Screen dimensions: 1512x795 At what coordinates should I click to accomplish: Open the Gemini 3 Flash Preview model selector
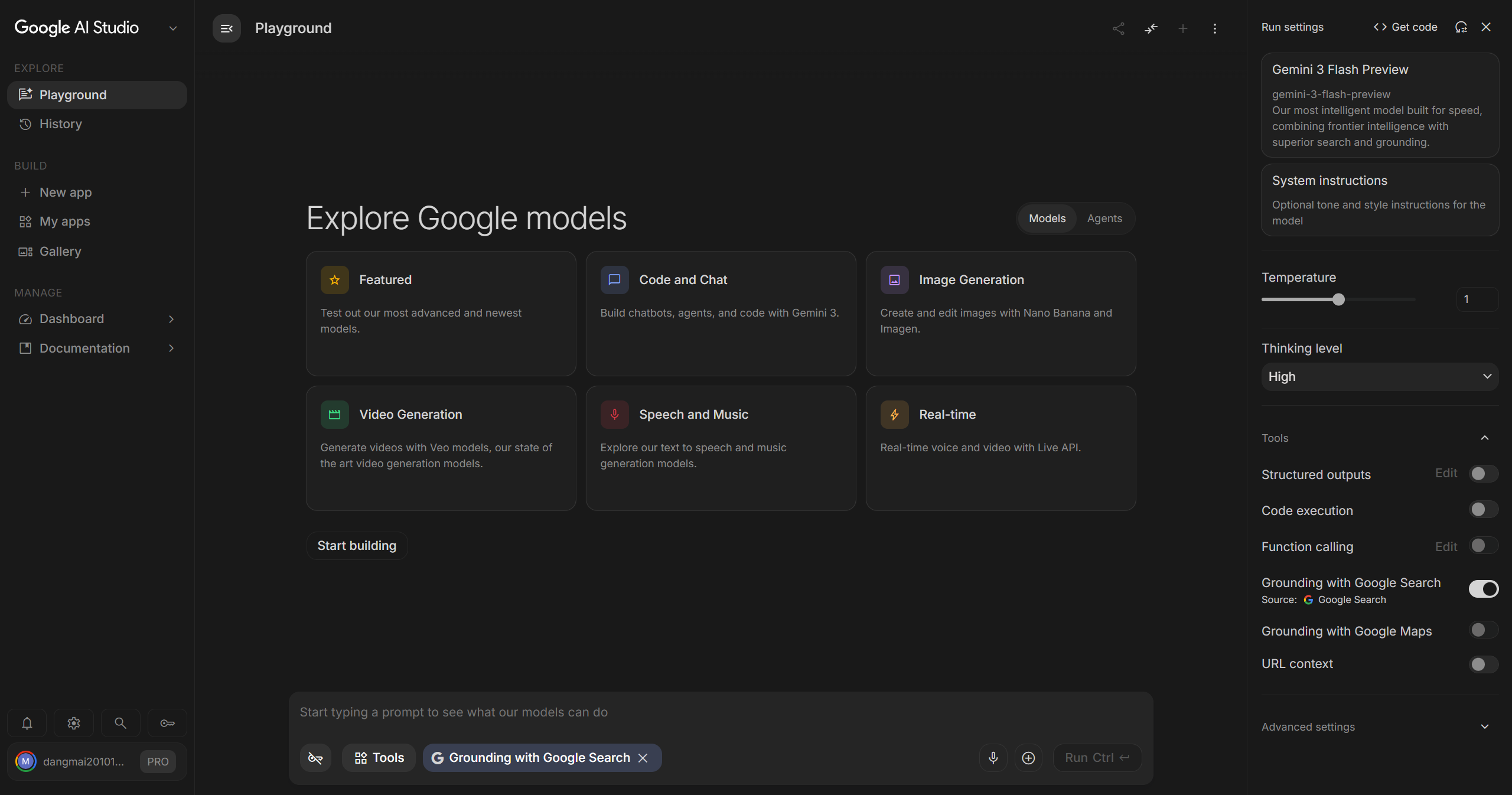pos(1380,105)
